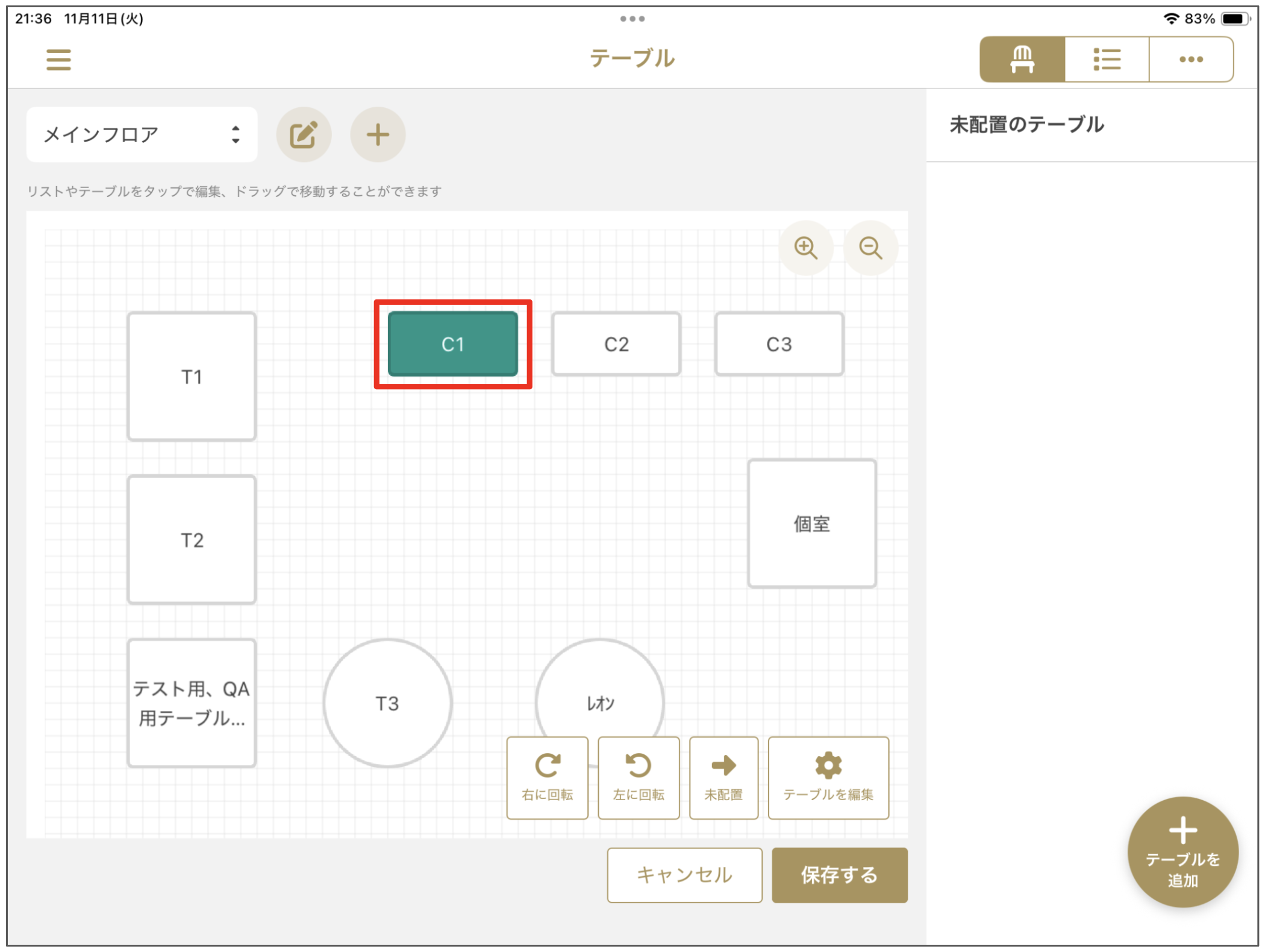1265x952 pixels.
Task: Open the ellipsis options icon top right
Action: pyautogui.click(x=1191, y=58)
